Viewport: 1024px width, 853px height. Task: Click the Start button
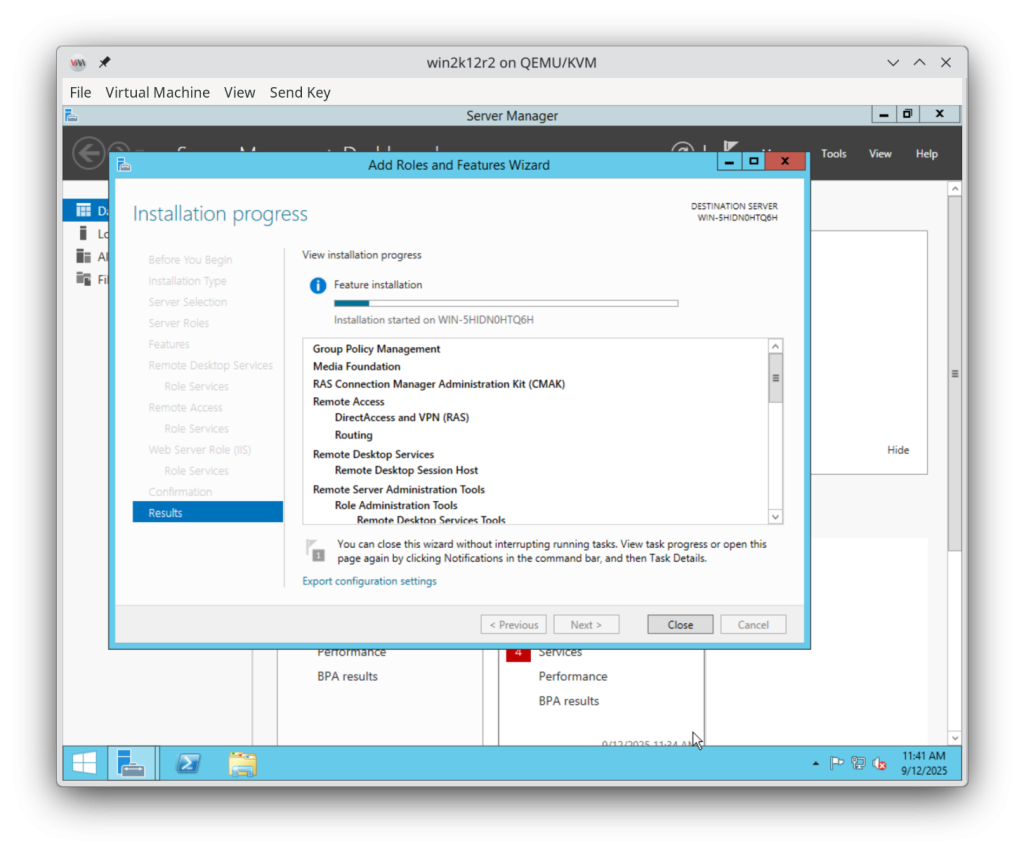[83, 763]
